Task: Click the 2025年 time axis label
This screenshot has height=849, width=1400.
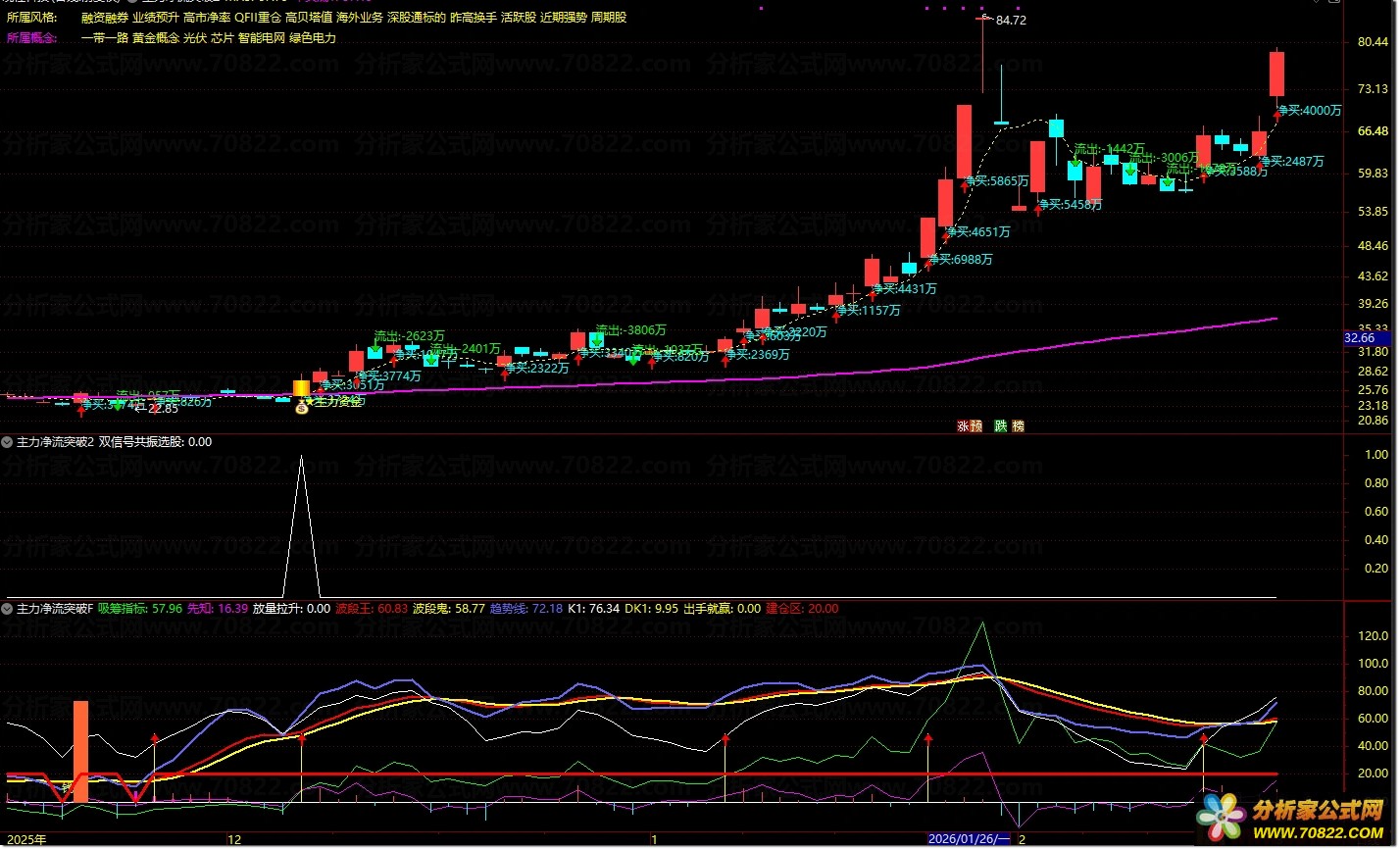Action: coord(26,840)
